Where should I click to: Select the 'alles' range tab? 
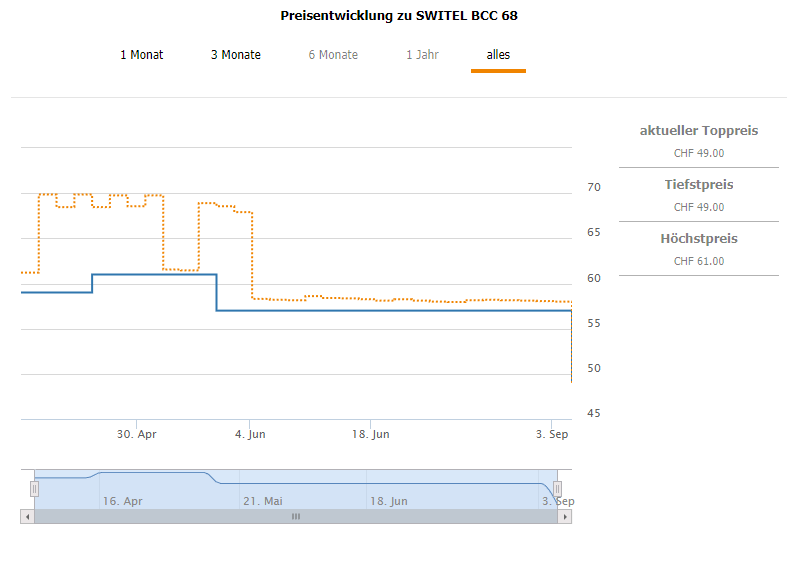coord(498,55)
